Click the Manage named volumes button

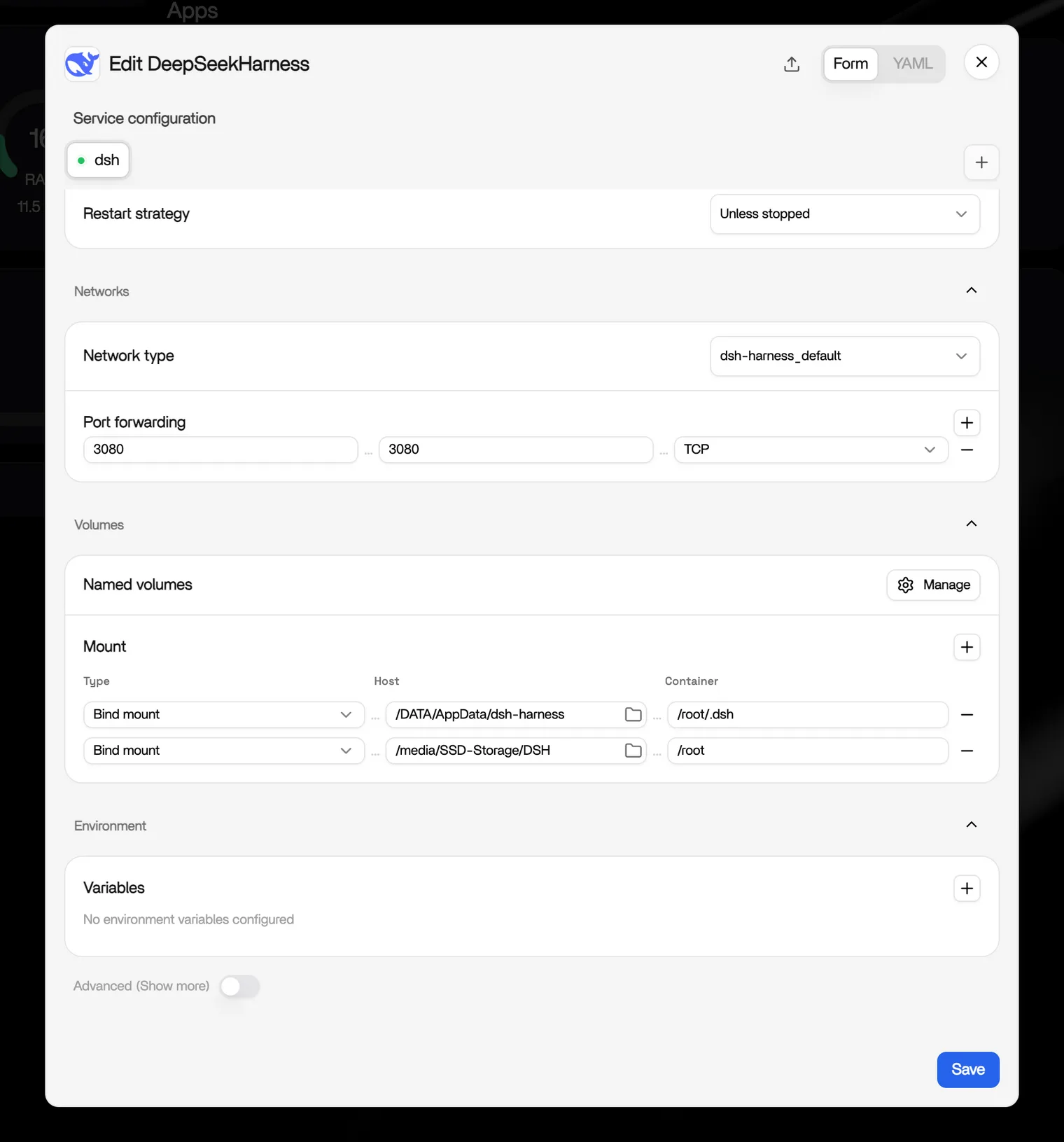[x=933, y=585]
